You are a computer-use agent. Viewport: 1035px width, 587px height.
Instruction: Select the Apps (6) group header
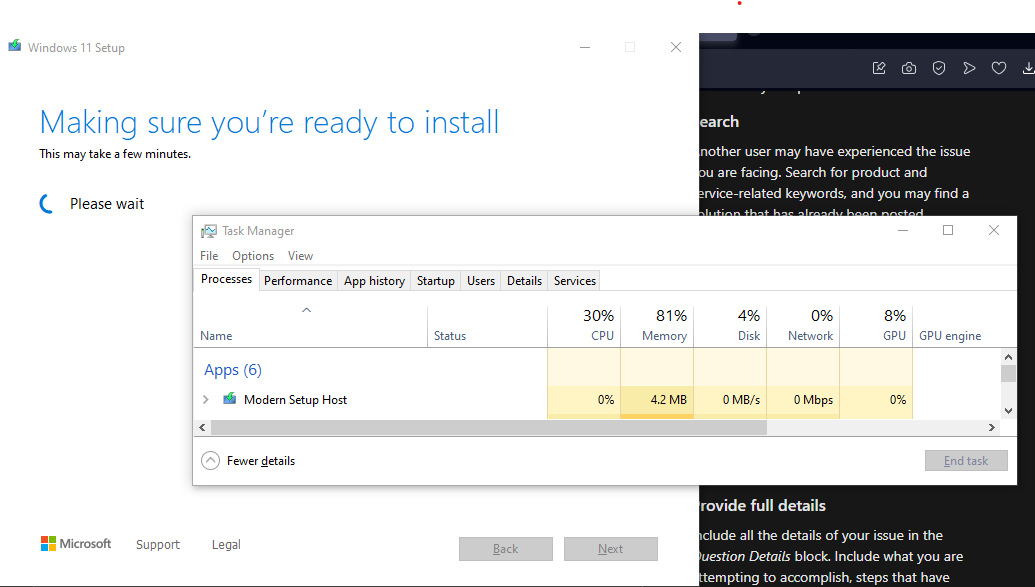point(233,370)
